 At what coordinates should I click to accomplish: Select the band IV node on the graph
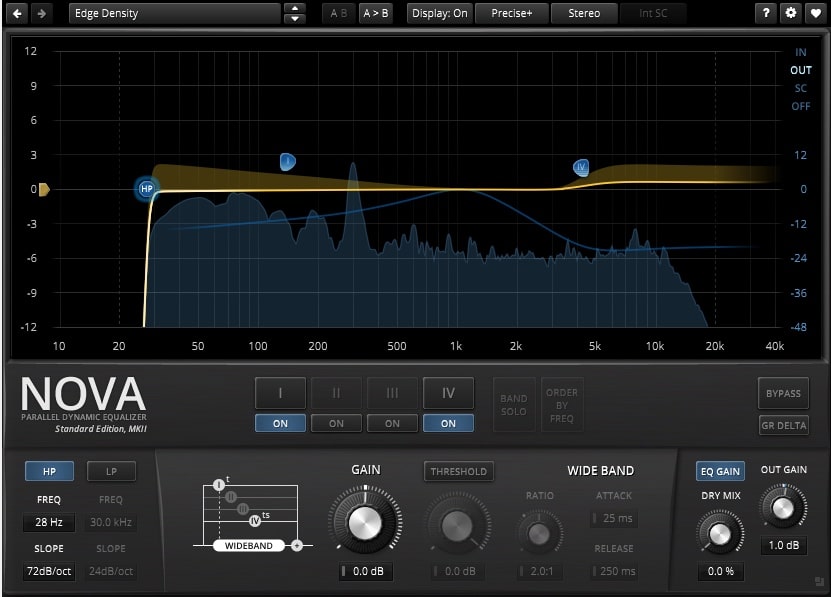[581, 168]
